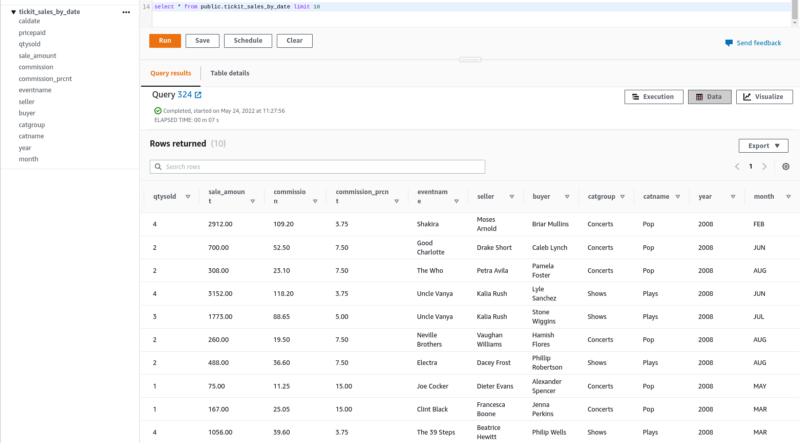Open Query 324 external link icon
The width and height of the screenshot is (800, 443).
[x=198, y=95]
